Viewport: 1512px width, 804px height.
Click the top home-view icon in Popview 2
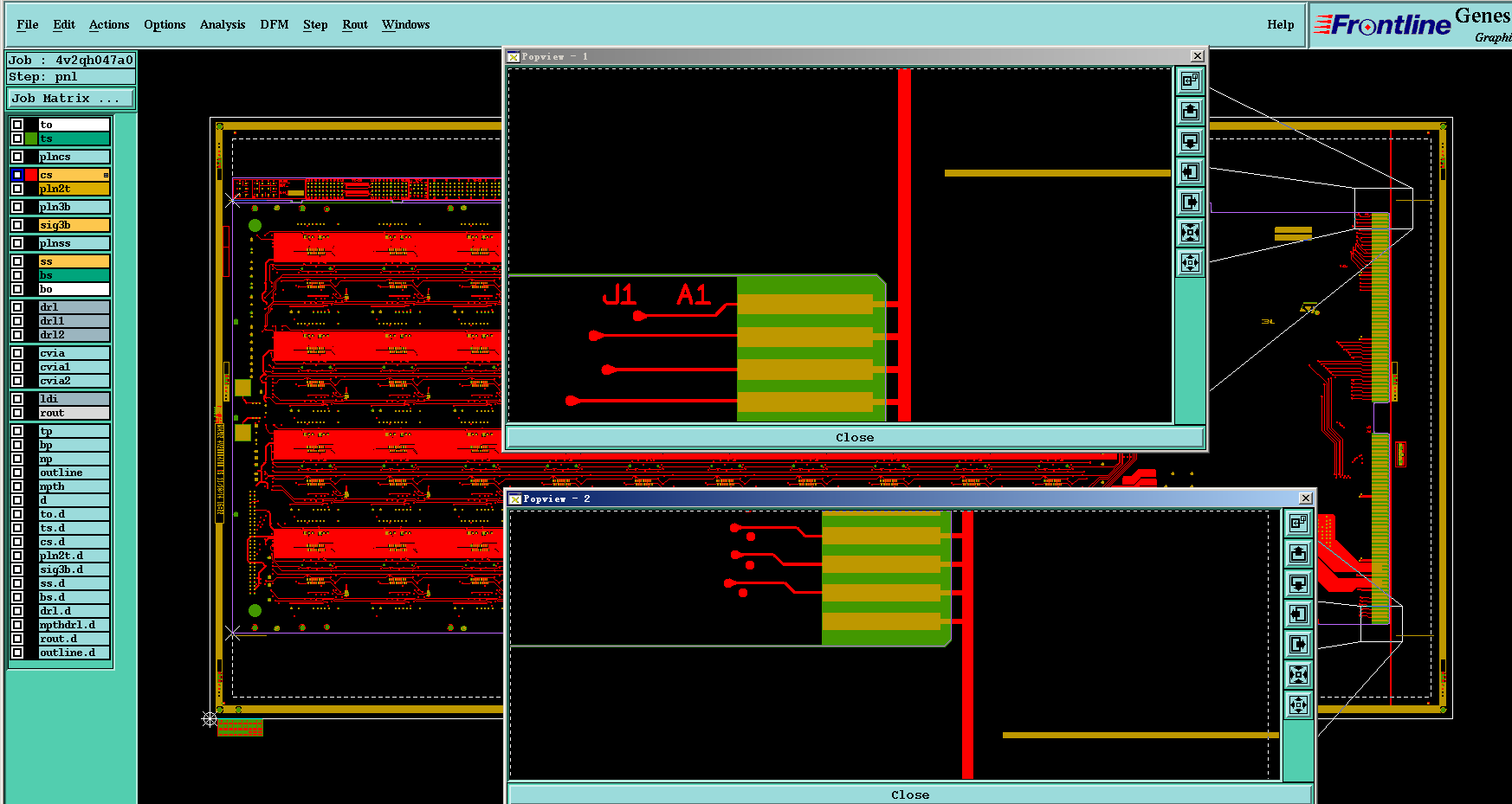tap(1298, 523)
